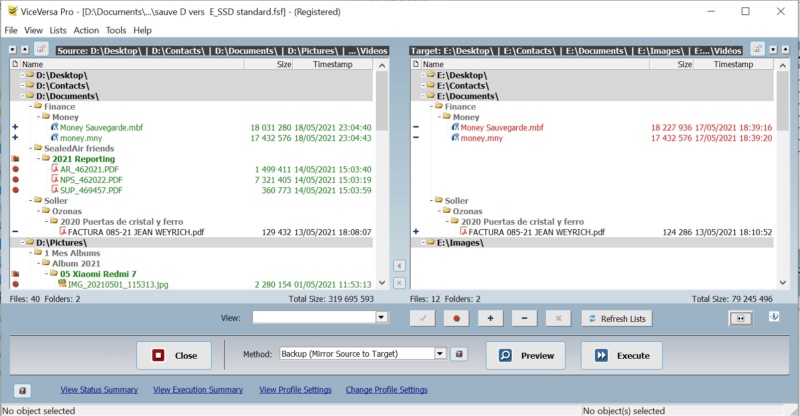Open View Execution Summary link
This screenshot has width=800, height=416.
click(x=198, y=389)
